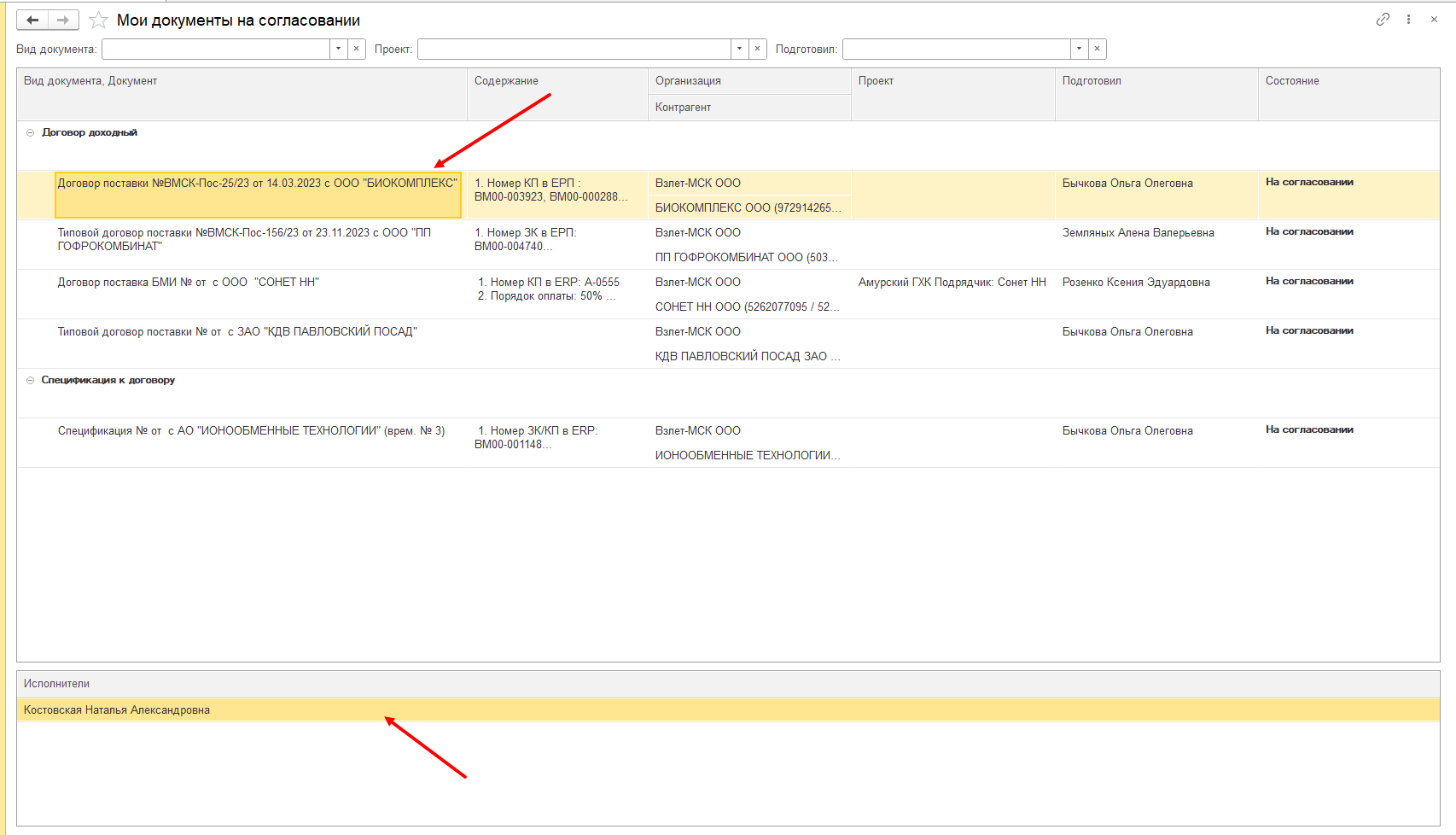Select the ПП ГОФРОКОМБИНАТ contract row
The width and height of the screenshot is (1456, 835).
click(x=728, y=245)
